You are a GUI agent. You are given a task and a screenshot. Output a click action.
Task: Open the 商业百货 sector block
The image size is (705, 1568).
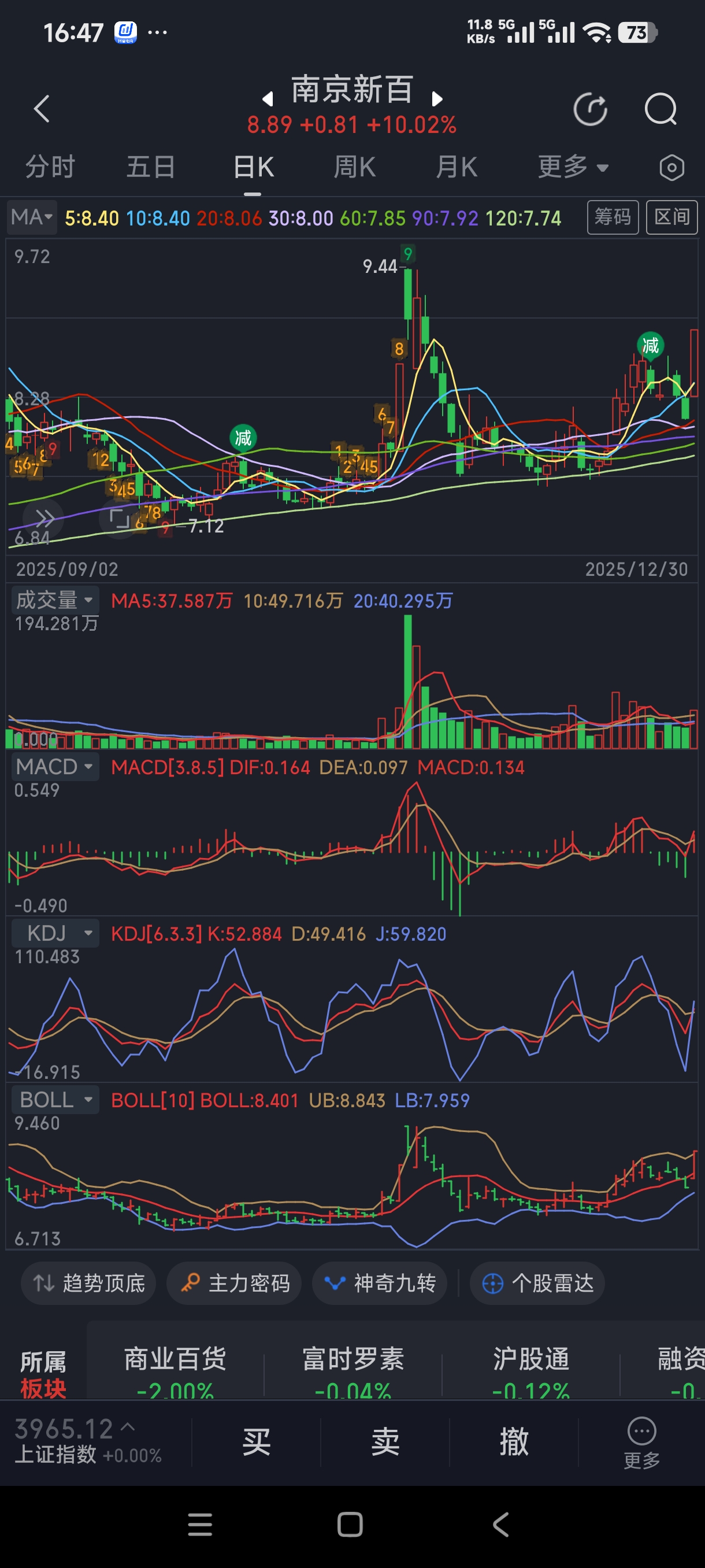(x=175, y=1370)
